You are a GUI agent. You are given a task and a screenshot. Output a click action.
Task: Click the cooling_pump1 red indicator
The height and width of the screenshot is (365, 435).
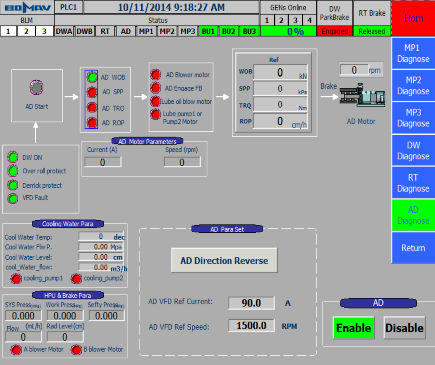pyautogui.click(x=16, y=278)
